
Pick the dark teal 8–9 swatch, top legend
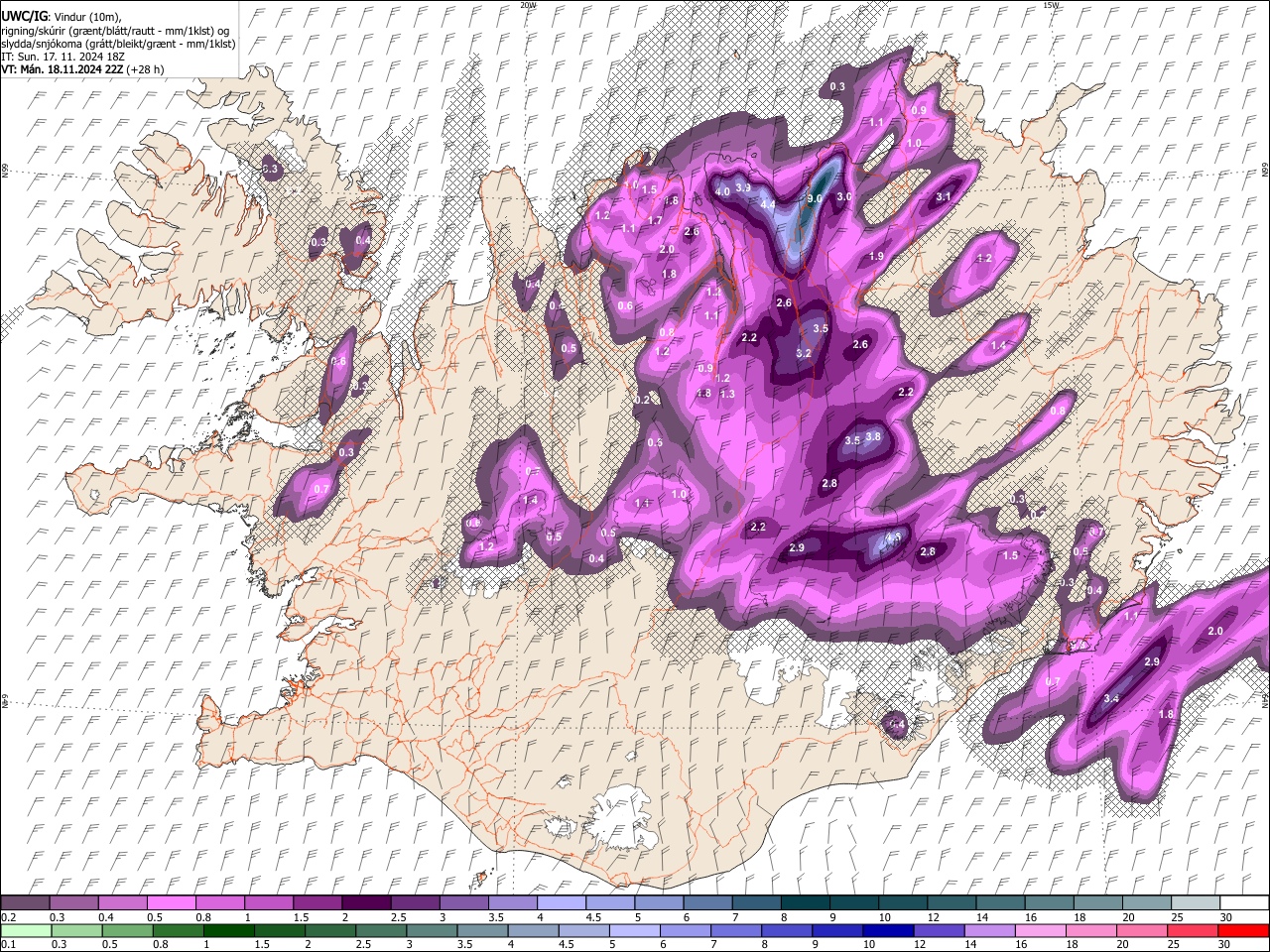pos(805,903)
